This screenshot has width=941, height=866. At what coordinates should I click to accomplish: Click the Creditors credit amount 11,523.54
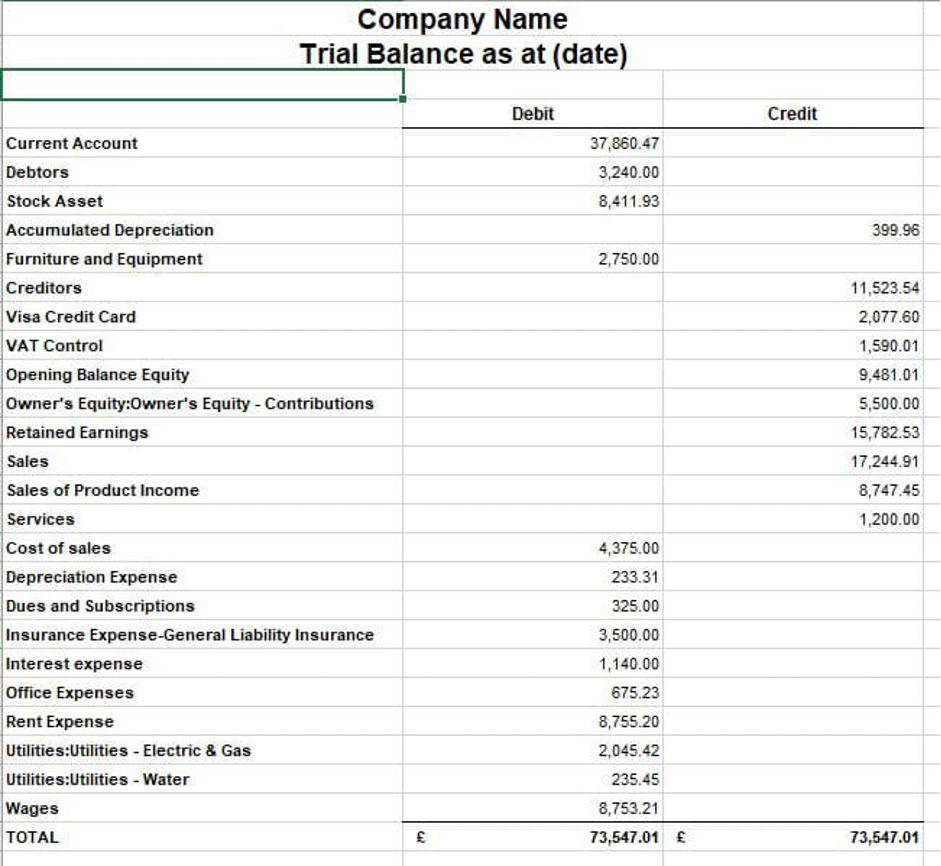point(884,288)
